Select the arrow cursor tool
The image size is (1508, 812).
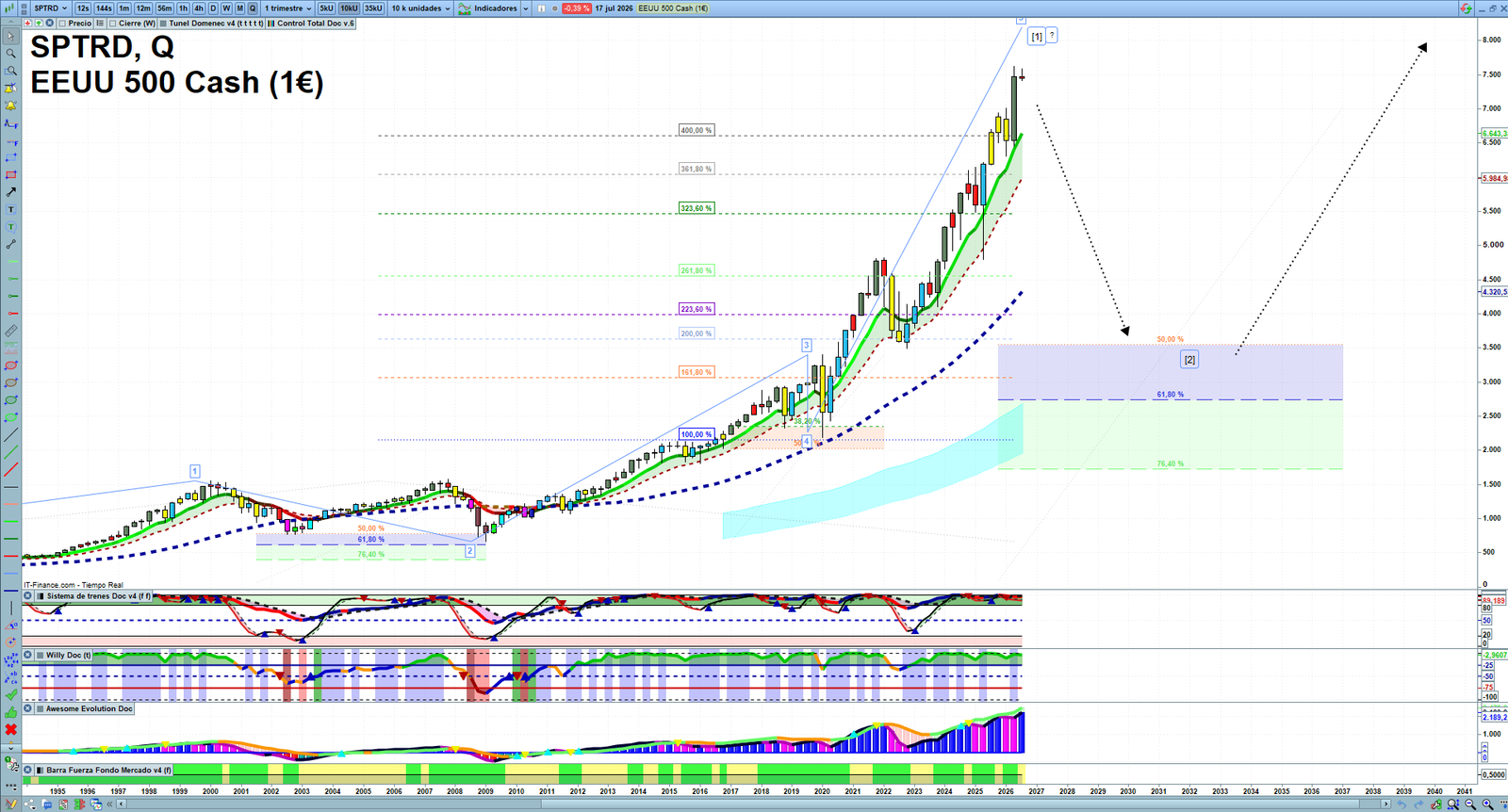tap(10, 37)
